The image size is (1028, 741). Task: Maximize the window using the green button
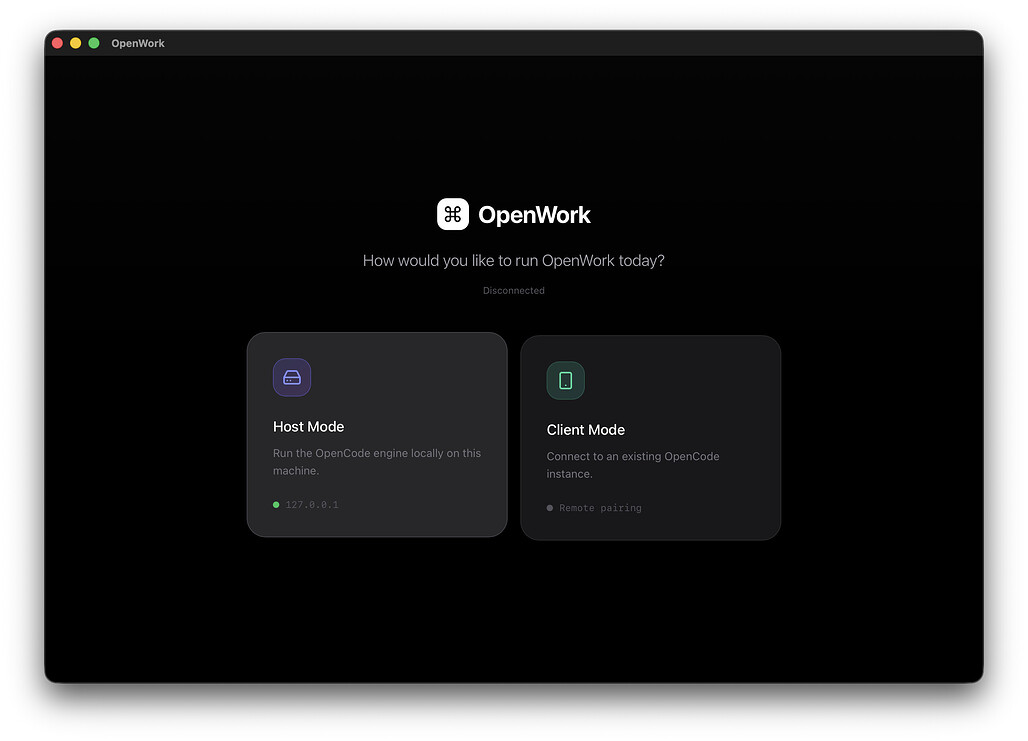[94, 43]
